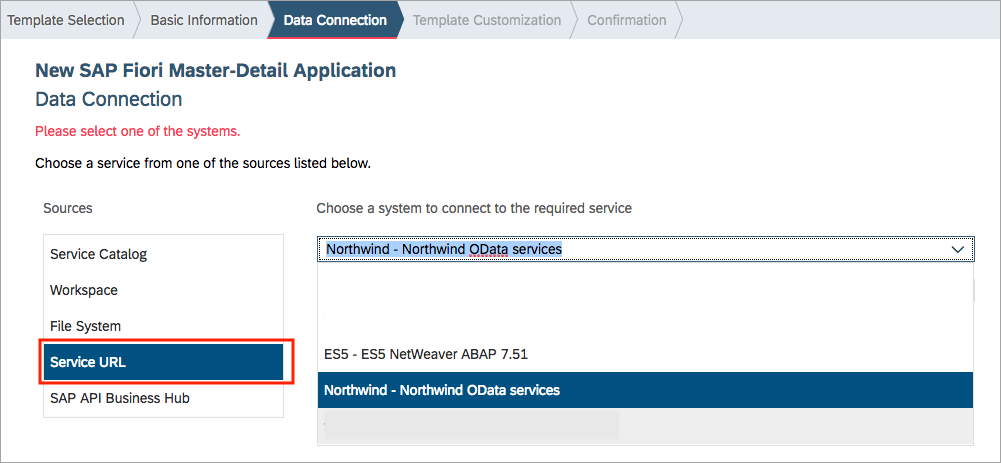Click the New SAP Fiori Master-Detail Application heading
This screenshot has height=463, width=1001.
coord(216,70)
